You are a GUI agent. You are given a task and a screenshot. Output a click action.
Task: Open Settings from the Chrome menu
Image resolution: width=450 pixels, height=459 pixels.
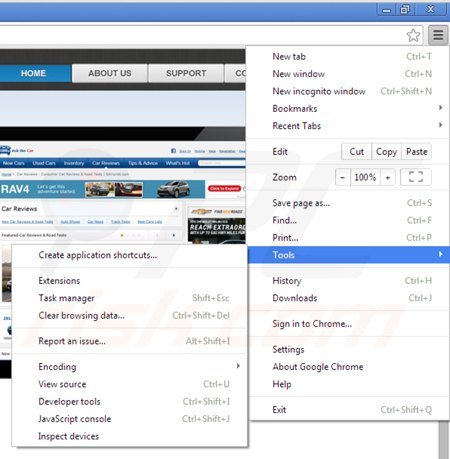tap(348, 349)
